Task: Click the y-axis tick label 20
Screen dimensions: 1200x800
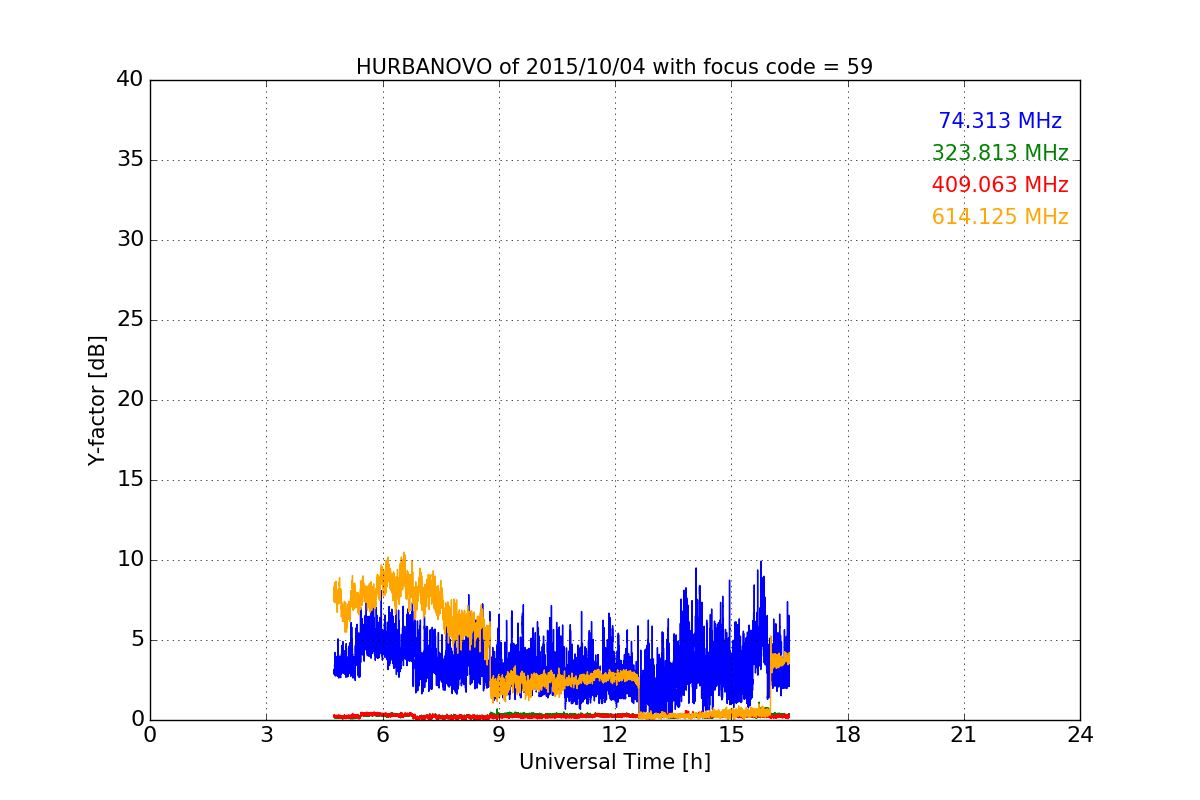Action: click(x=130, y=400)
